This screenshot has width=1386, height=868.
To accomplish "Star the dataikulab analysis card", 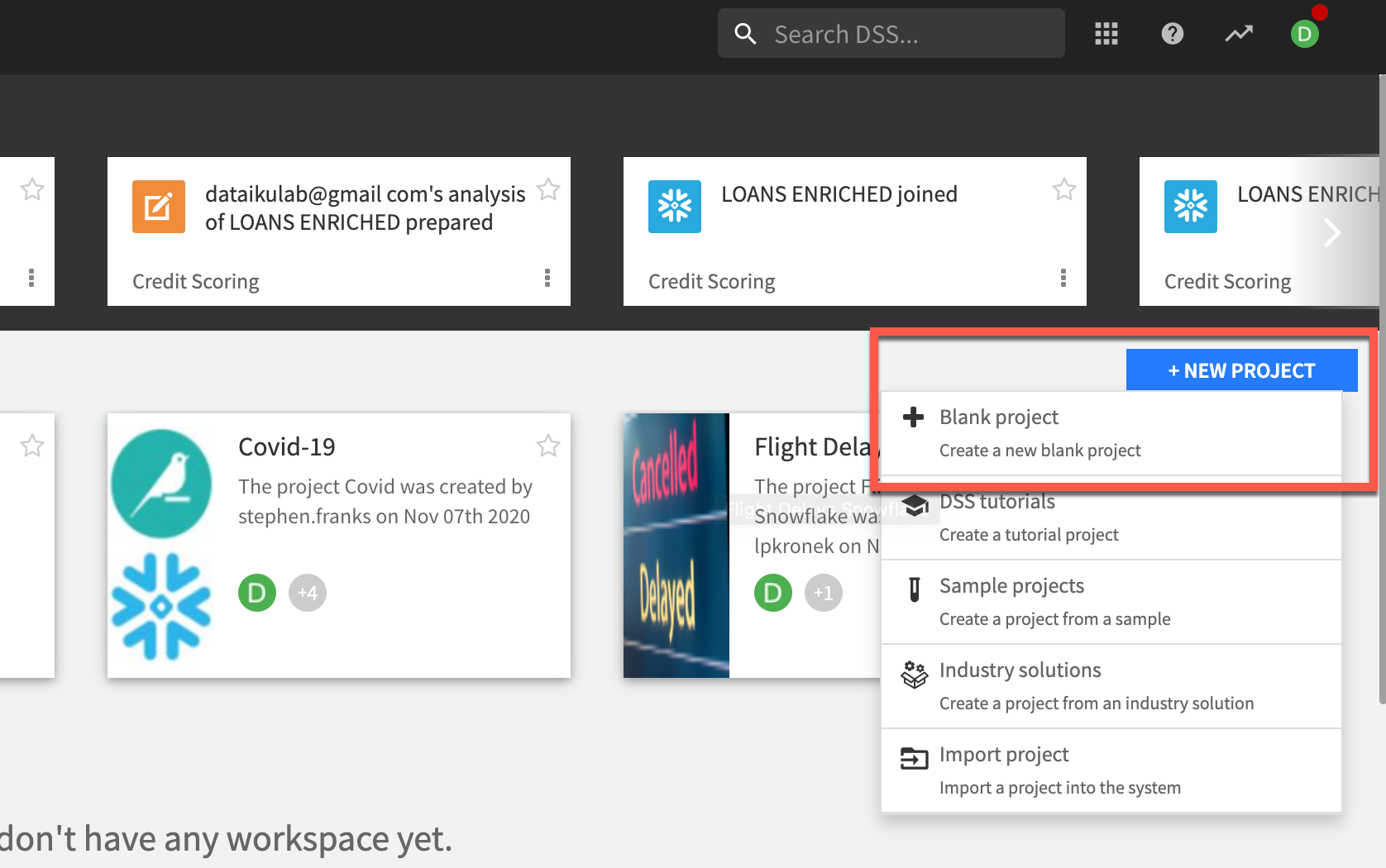I will 548,190.
